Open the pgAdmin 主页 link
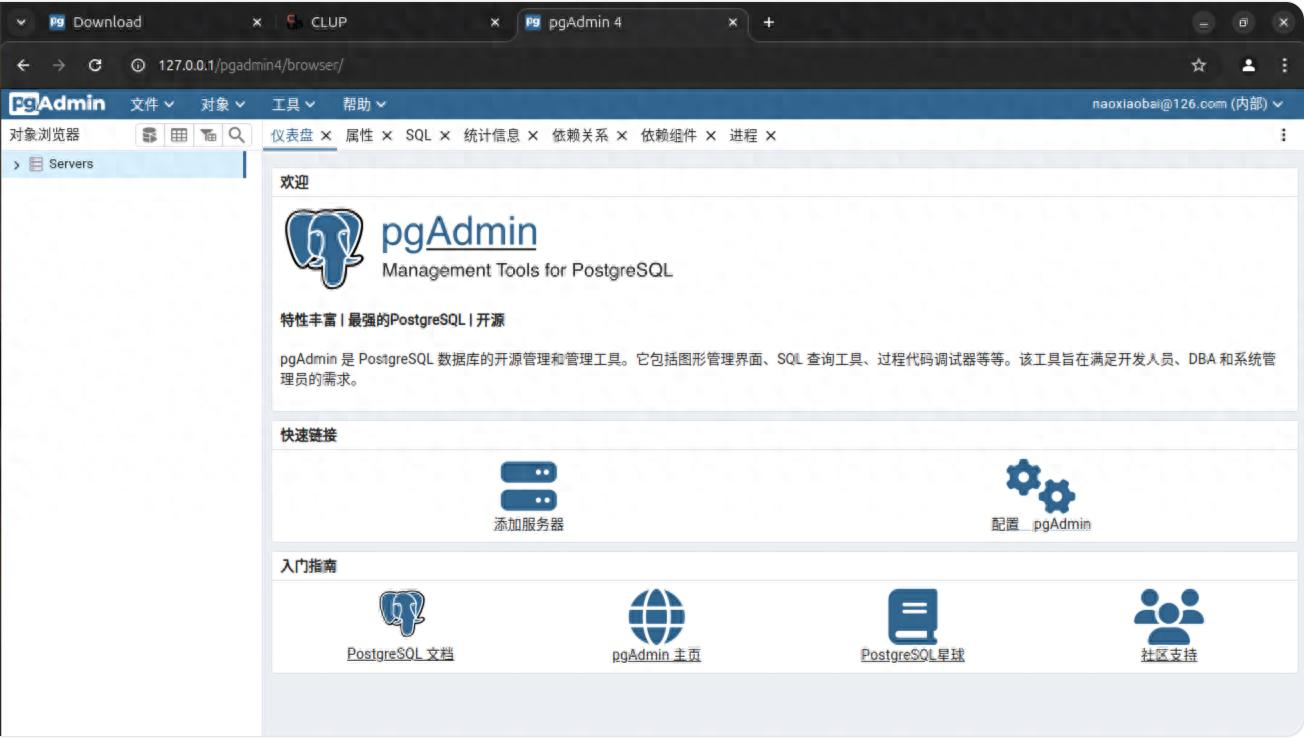Image resolution: width=1304 pixels, height=738 pixels. pyautogui.click(x=656, y=655)
